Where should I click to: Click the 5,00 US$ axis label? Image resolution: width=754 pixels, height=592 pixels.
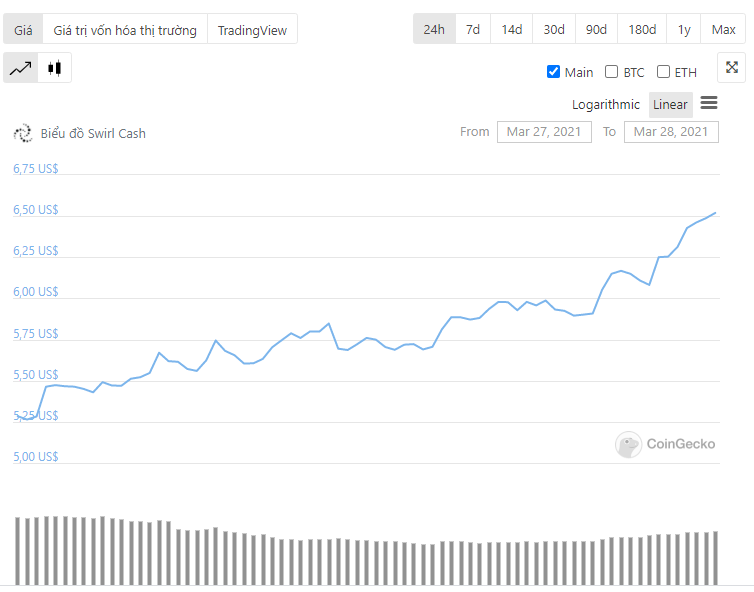coord(36,456)
